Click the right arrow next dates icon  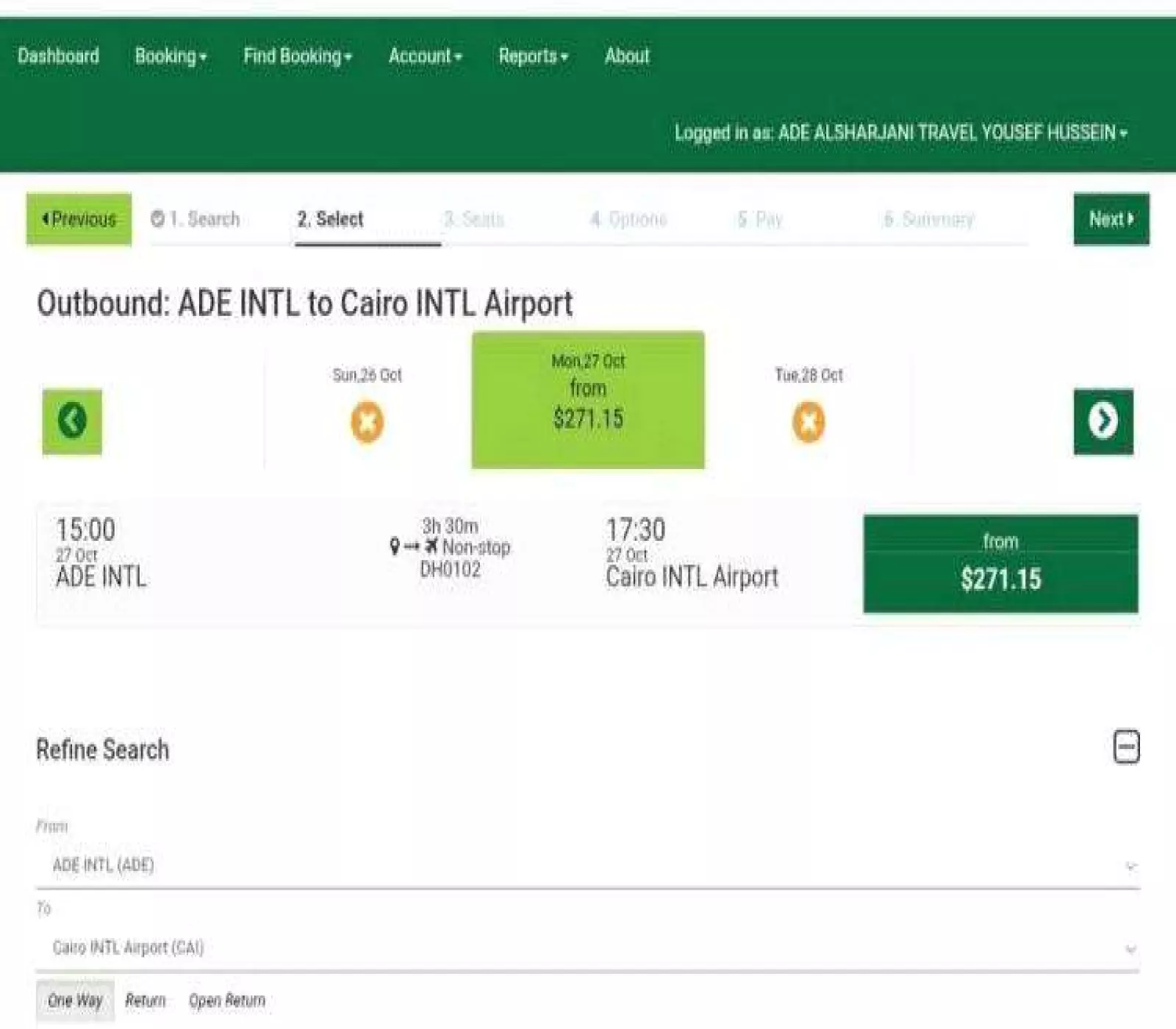tap(1102, 421)
